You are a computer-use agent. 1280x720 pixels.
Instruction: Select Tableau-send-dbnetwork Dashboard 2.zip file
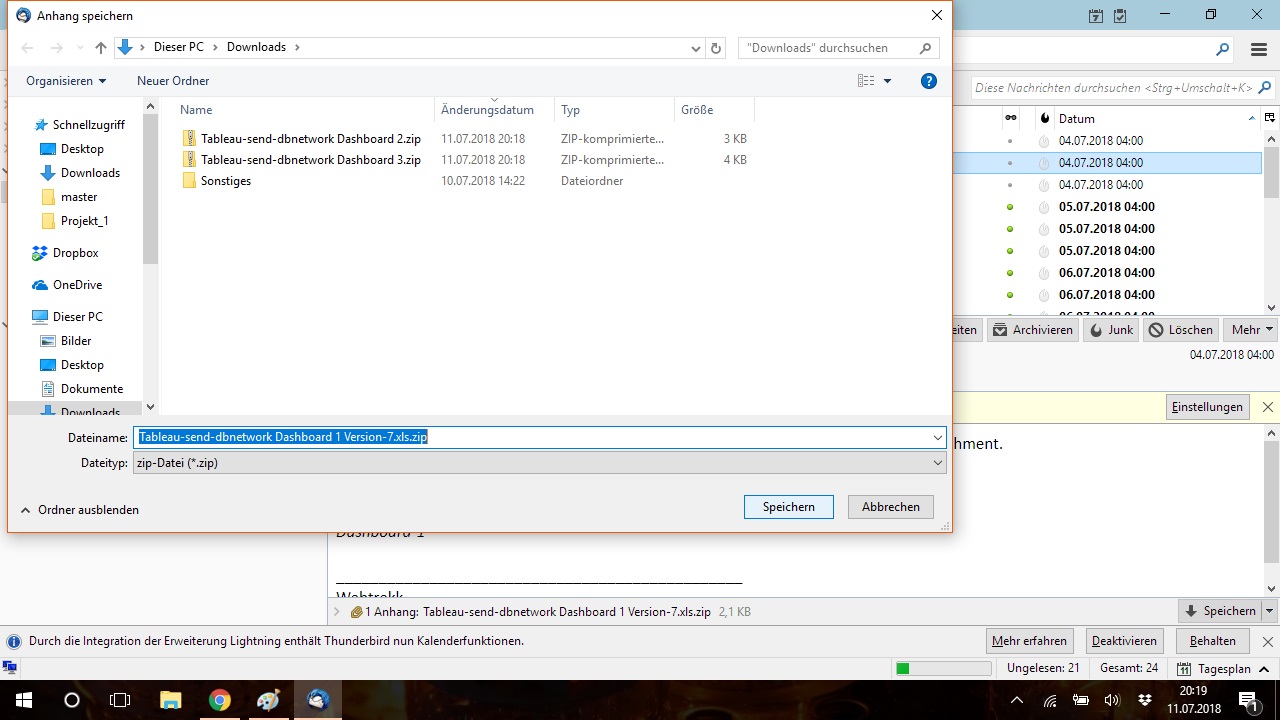tap(310, 139)
